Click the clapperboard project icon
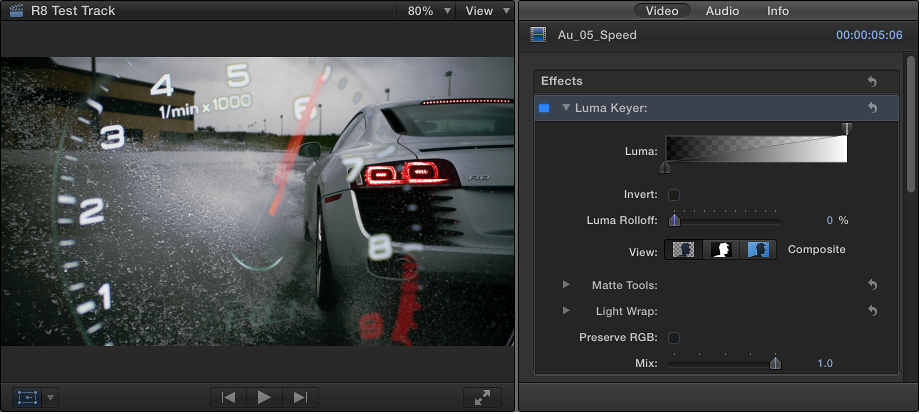 tap(17, 10)
